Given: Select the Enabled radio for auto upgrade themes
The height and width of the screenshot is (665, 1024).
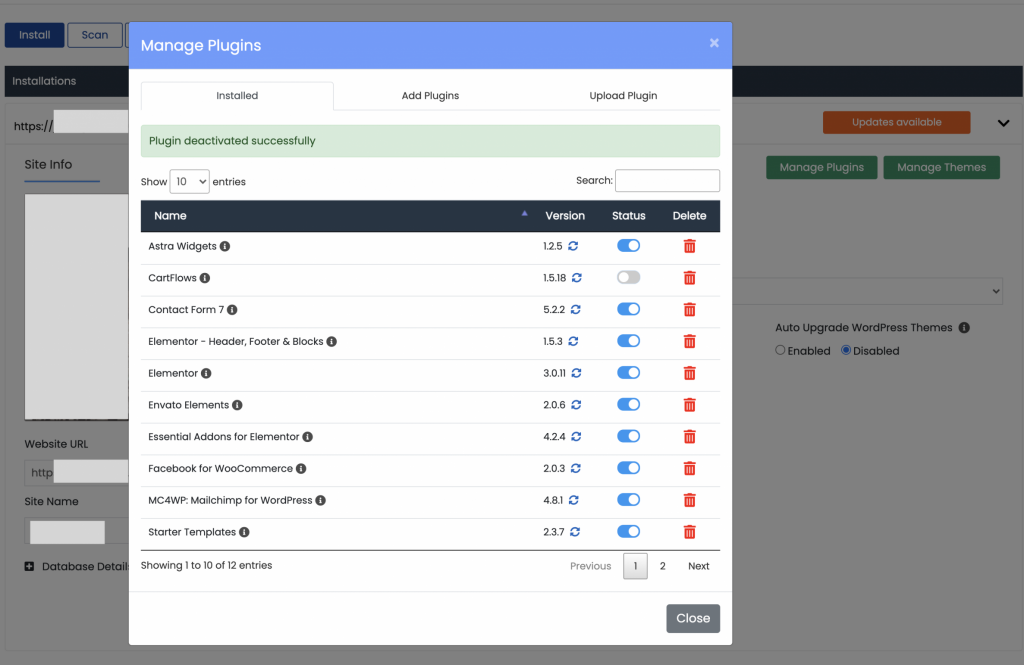Looking at the screenshot, I should point(779,350).
